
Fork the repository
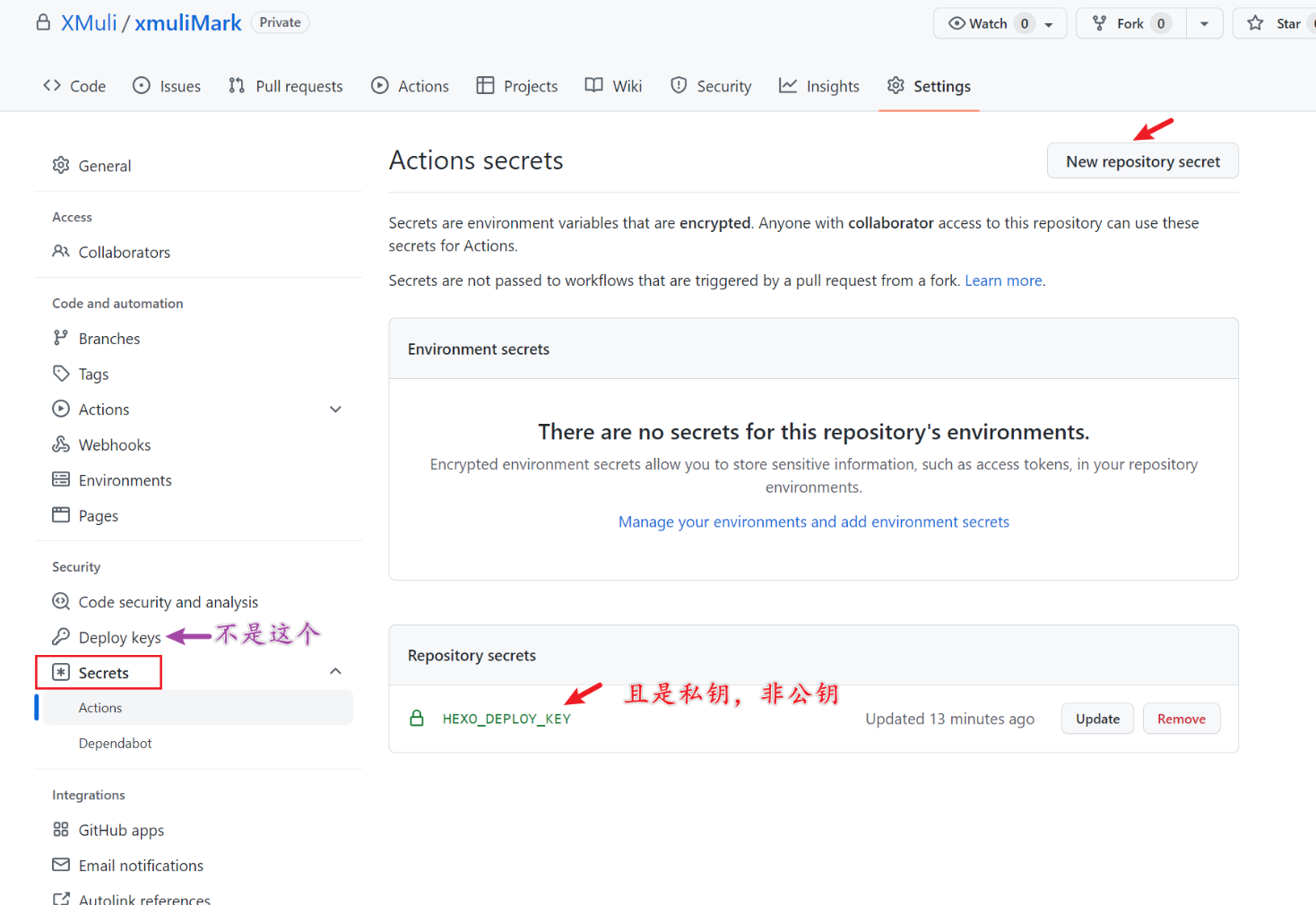pos(1131,23)
